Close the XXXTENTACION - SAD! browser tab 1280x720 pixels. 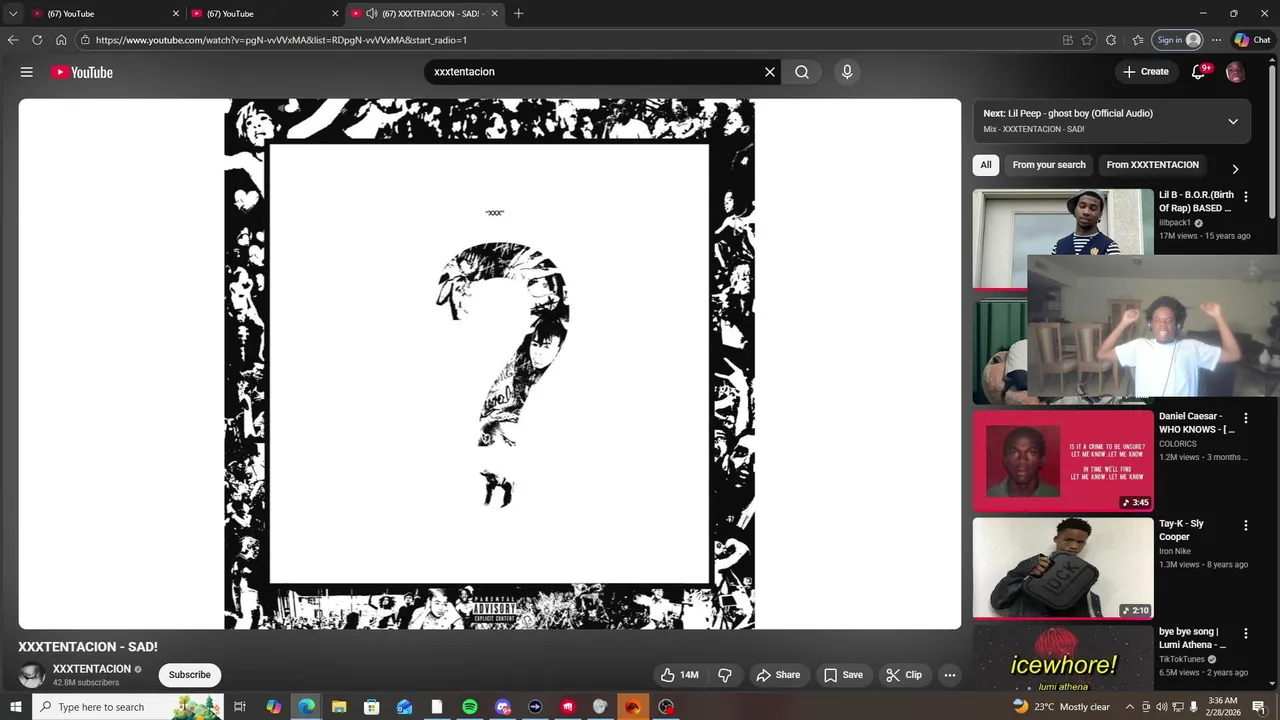tap(494, 13)
